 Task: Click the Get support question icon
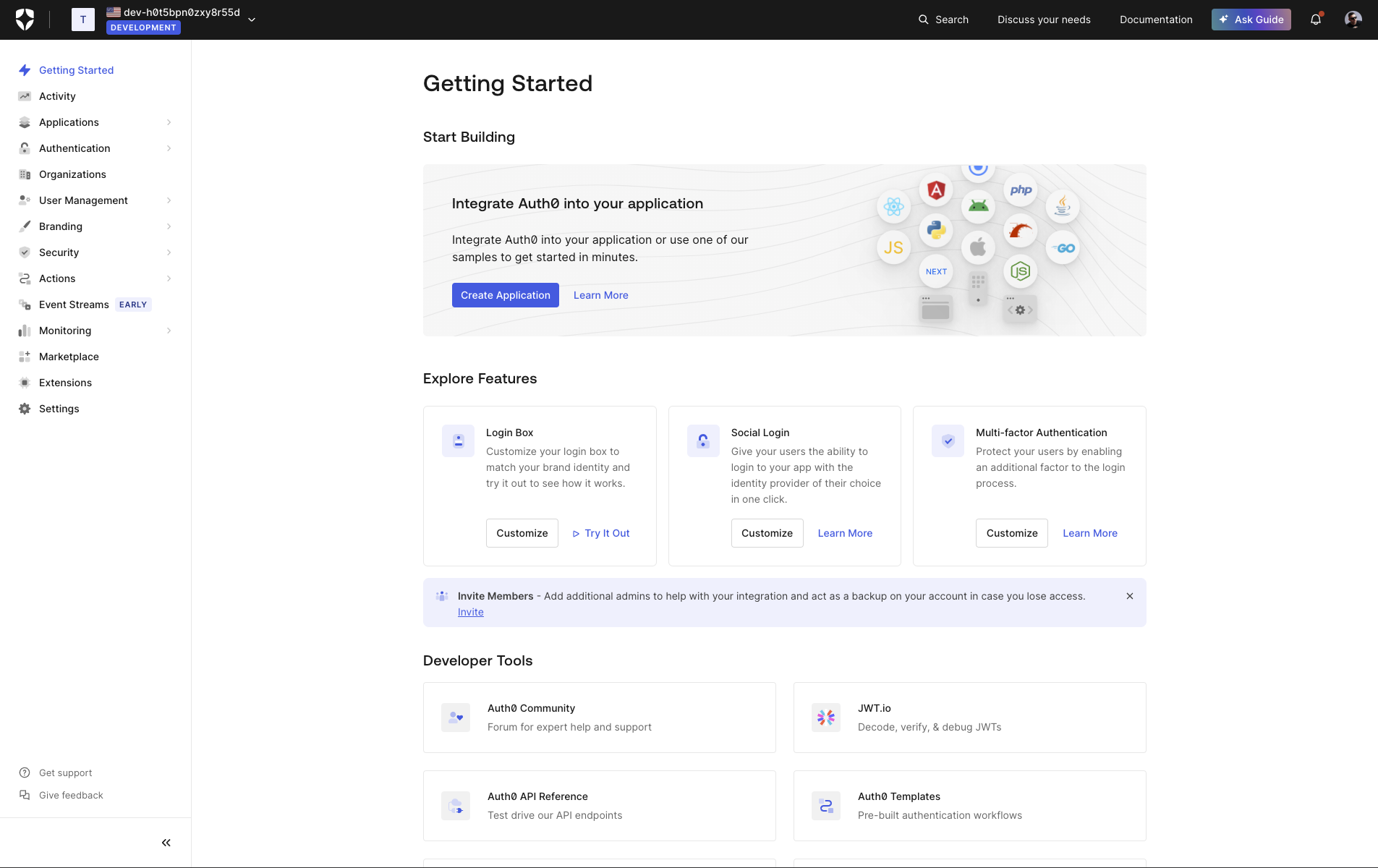[25, 773]
